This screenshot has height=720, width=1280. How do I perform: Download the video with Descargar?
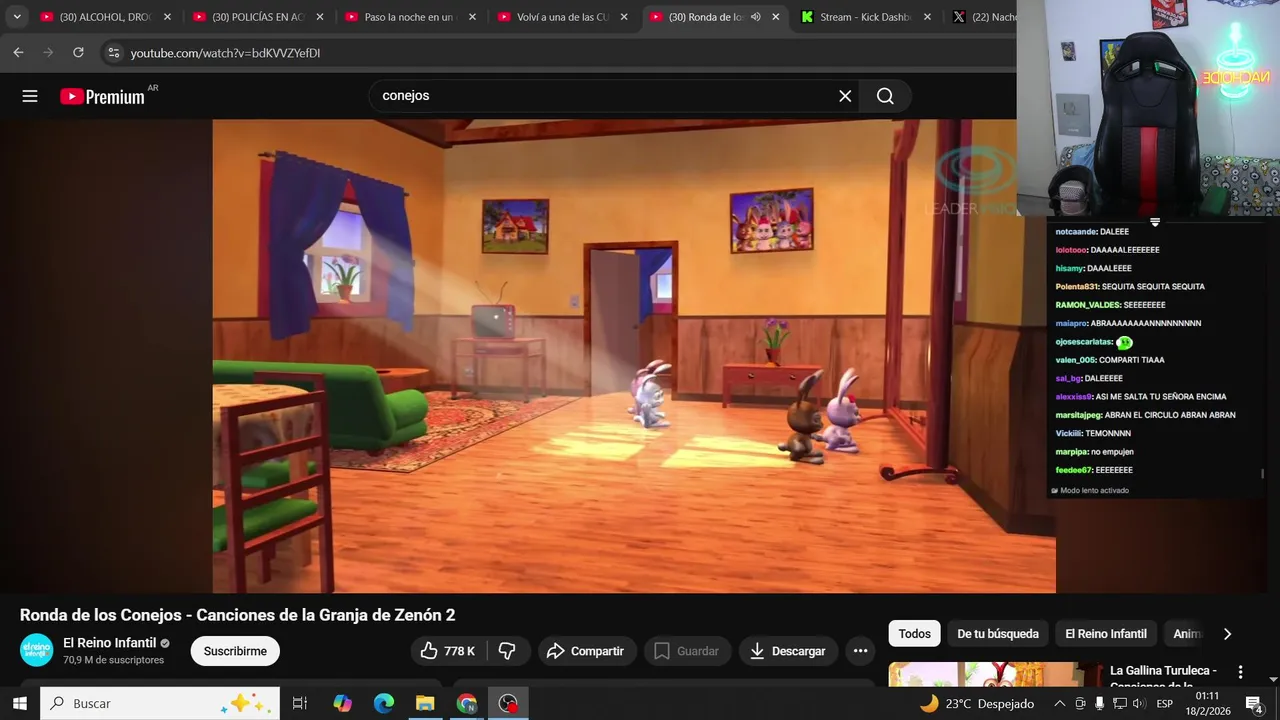(788, 651)
